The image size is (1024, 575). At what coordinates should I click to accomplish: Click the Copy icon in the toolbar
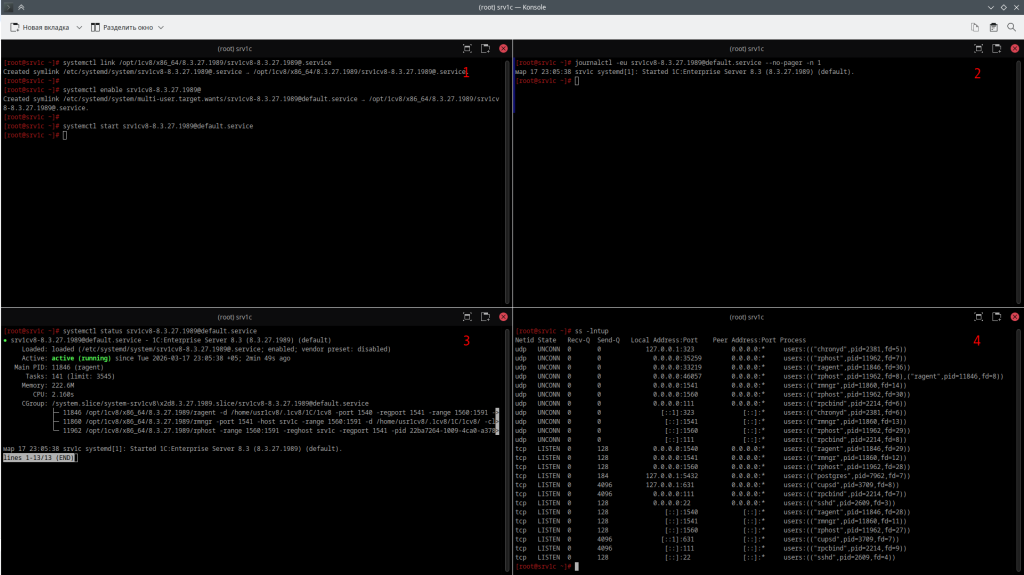pos(974,27)
